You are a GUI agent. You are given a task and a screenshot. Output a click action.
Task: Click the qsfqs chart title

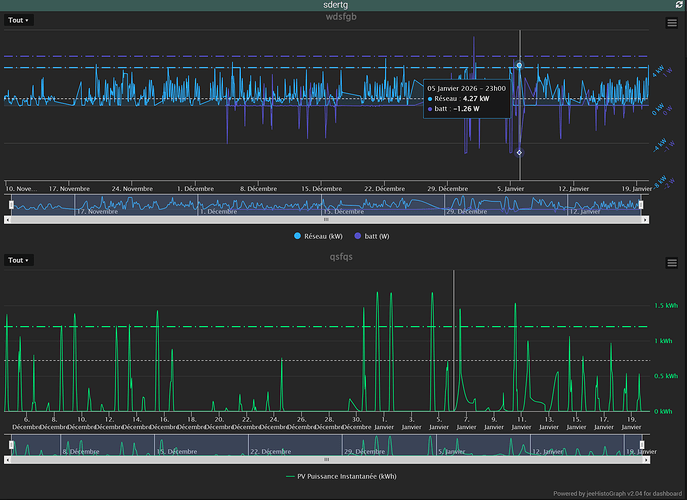(343, 256)
